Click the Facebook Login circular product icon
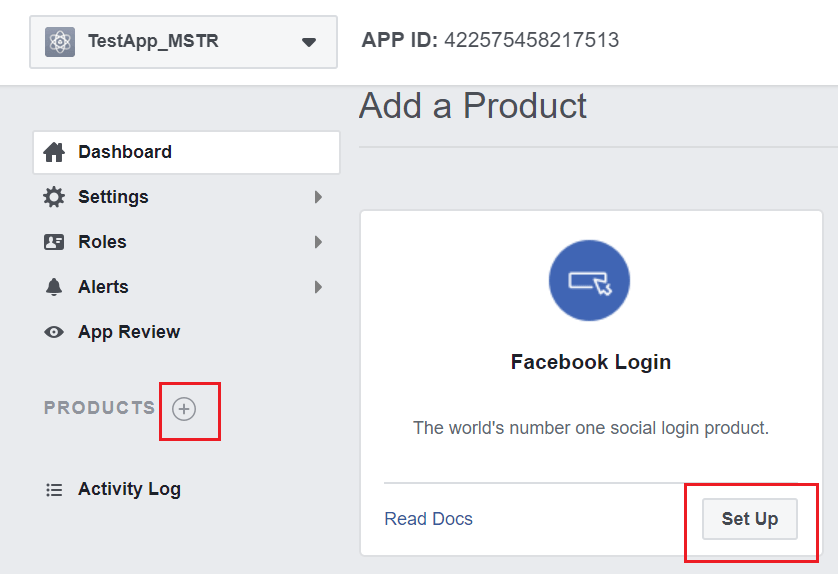Image resolution: width=838 pixels, height=574 pixels. (x=589, y=281)
